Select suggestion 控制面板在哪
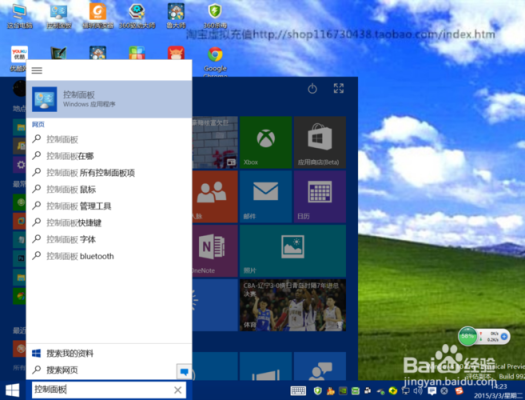The width and height of the screenshot is (525, 400). 70,156
